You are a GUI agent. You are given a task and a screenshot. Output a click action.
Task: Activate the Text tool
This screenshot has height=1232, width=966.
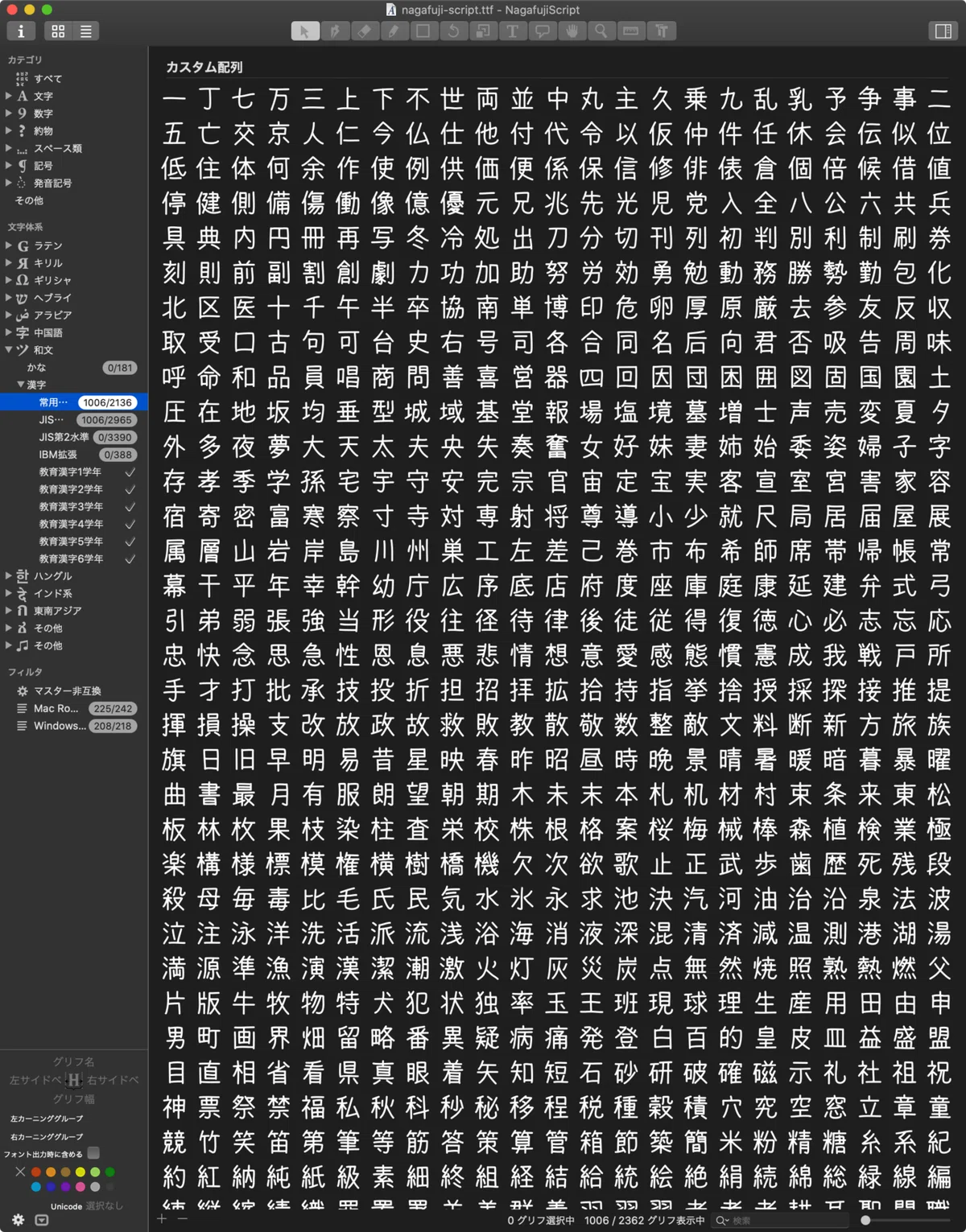coord(512,31)
